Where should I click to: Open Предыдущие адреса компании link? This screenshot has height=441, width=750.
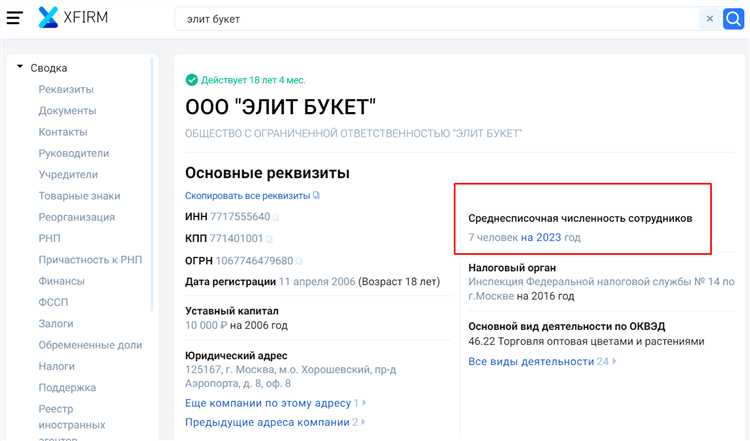pos(267,422)
